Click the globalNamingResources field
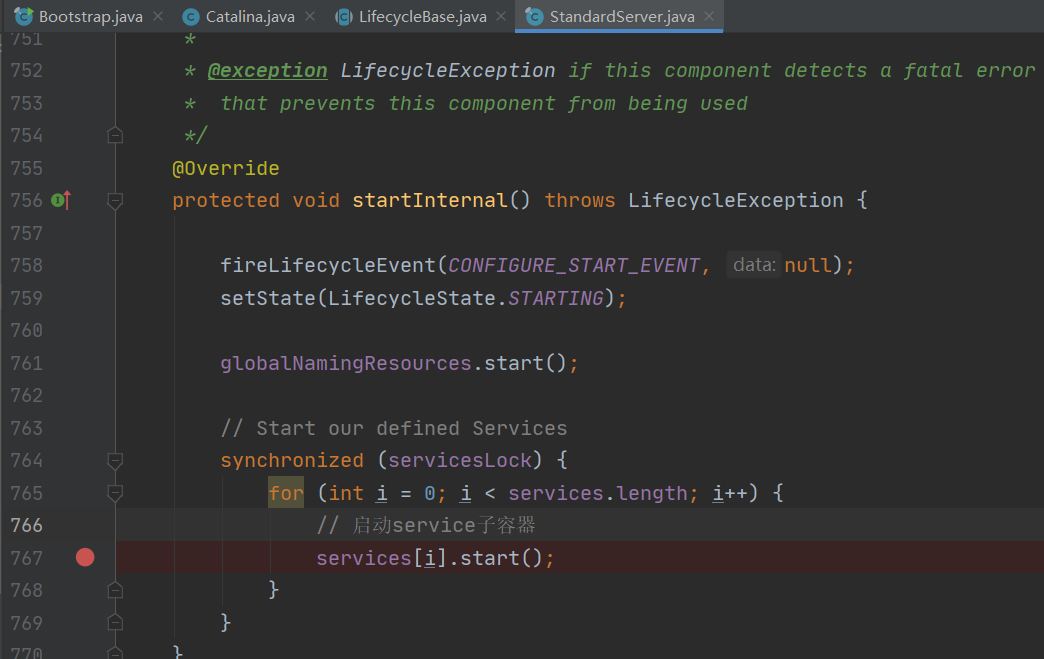This screenshot has width=1044, height=659. click(346, 363)
